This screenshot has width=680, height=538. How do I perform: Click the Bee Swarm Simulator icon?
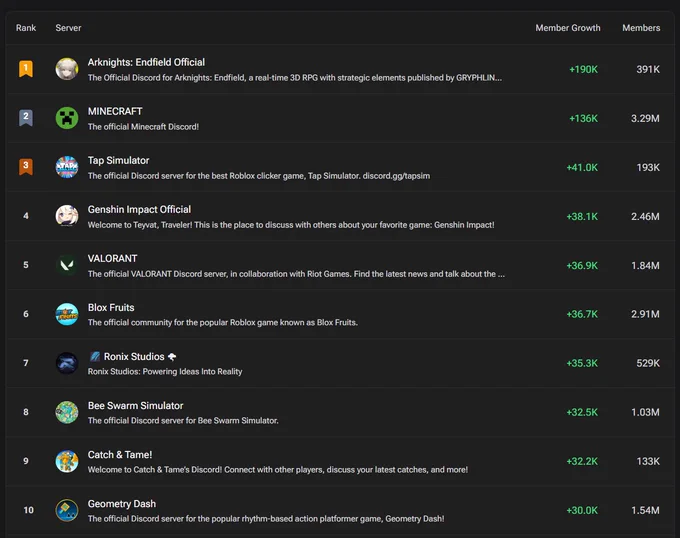point(67,412)
